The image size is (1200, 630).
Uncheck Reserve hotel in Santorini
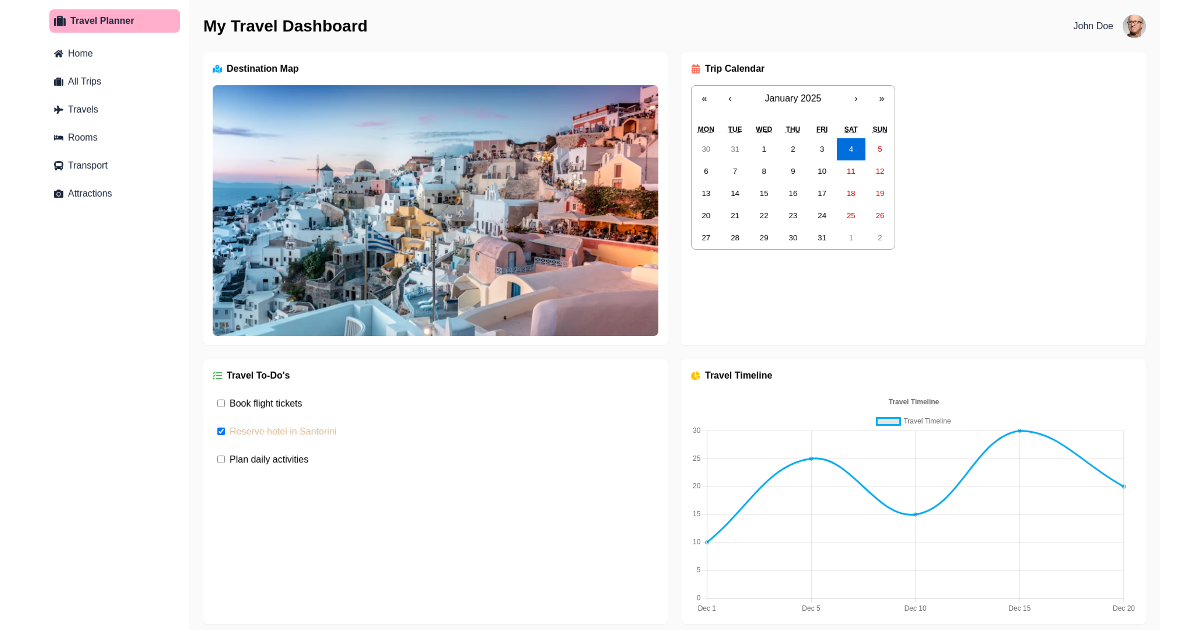(x=221, y=431)
